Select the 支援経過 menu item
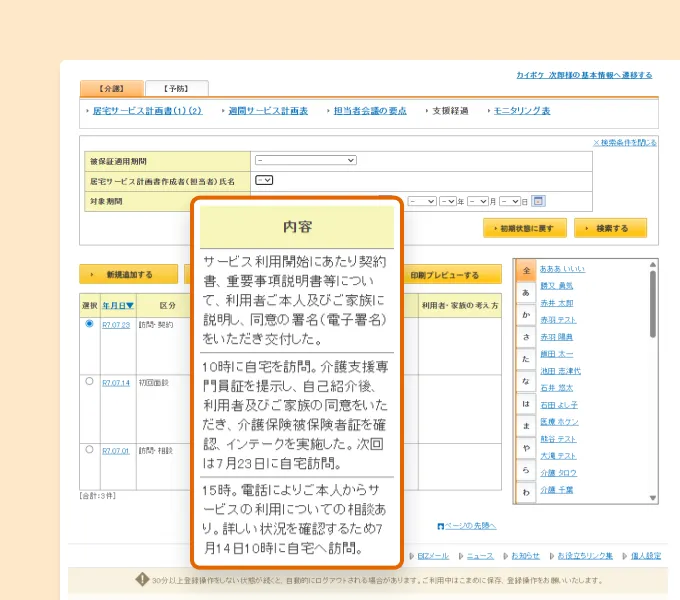 450,111
